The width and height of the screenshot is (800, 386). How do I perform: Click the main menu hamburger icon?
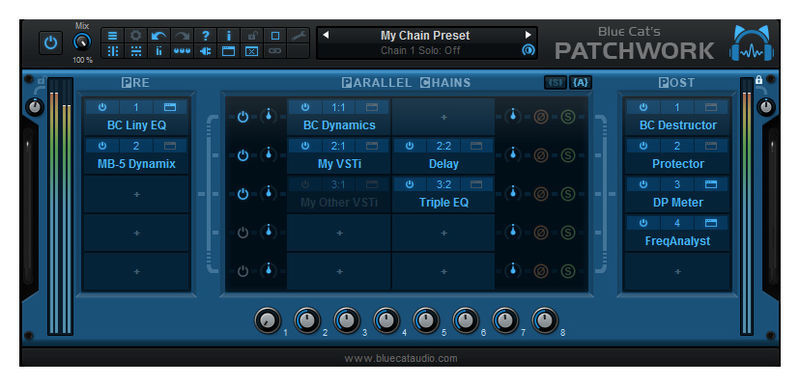pos(113,36)
